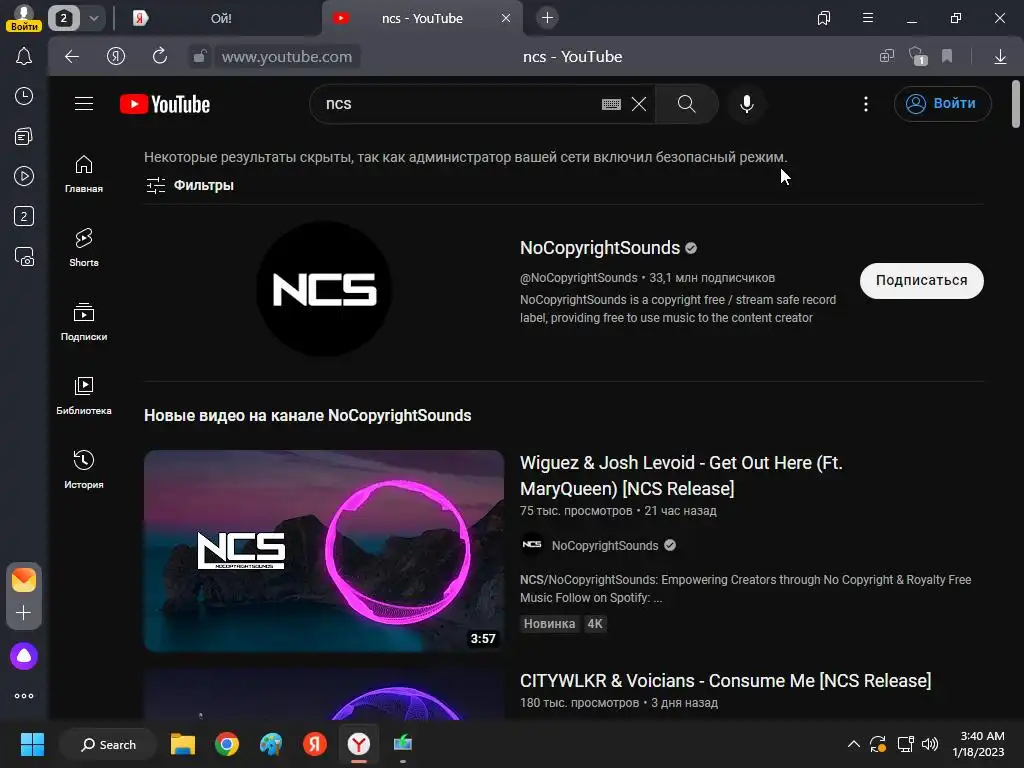Open the video play icon in browser sidebar
This screenshot has width=1024, height=768.
24,176
